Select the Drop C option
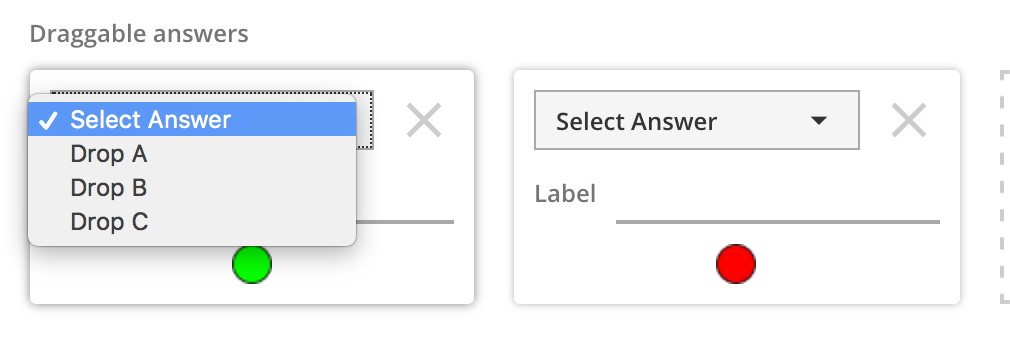Image resolution: width=1010 pixels, height=362 pixels. tap(192, 222)
